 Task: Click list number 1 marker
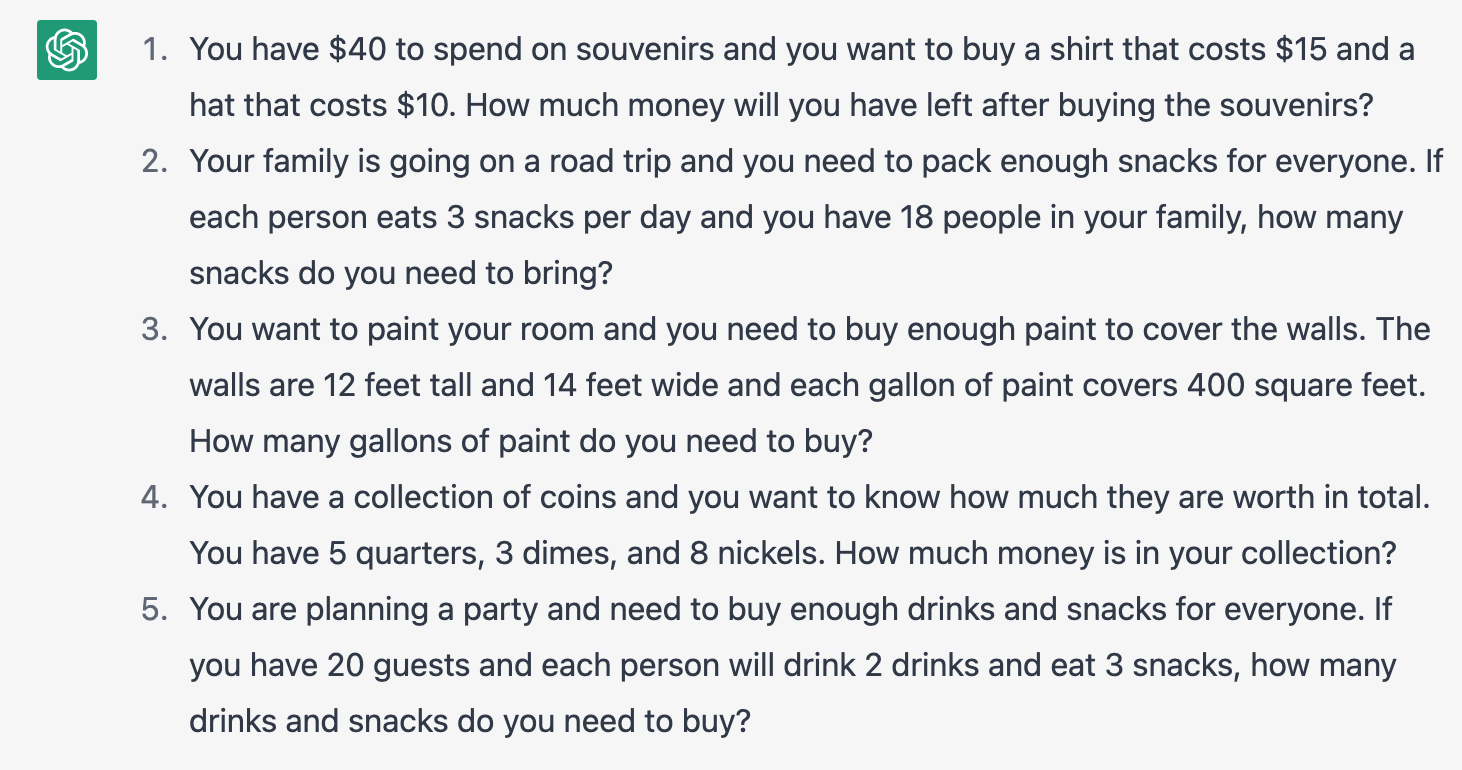(x=154, y=49)
